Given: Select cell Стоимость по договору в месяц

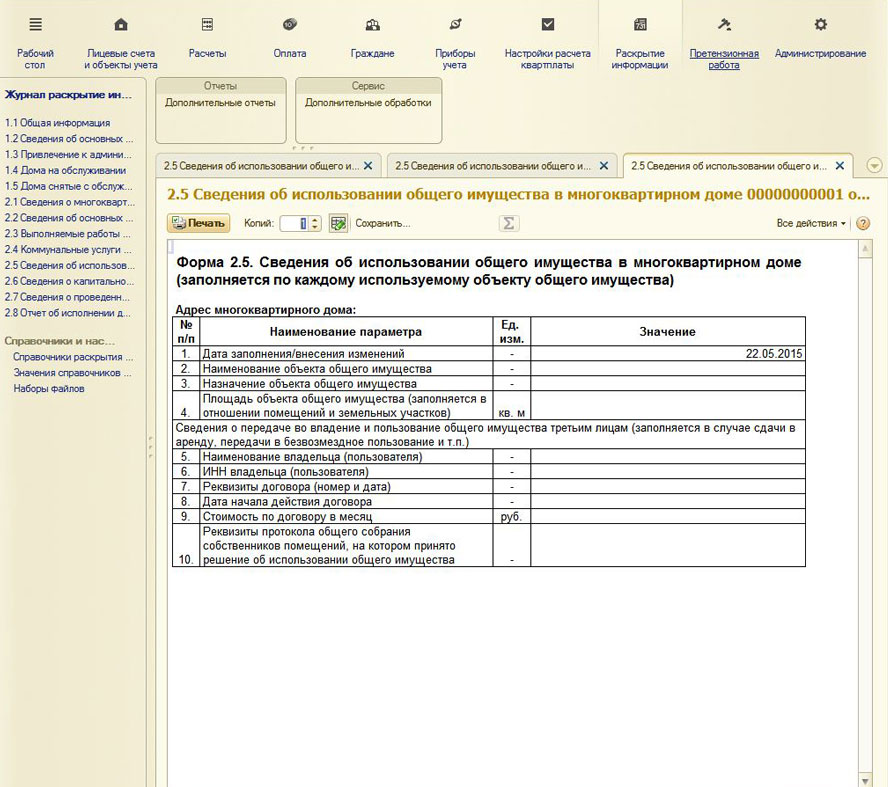Looking at the screenshot, I should click(346, 516).
